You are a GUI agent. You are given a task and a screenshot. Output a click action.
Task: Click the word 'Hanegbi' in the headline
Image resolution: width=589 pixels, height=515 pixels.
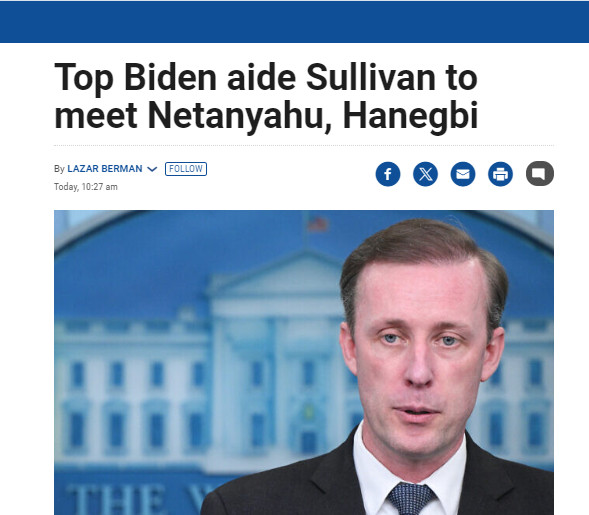410,115
